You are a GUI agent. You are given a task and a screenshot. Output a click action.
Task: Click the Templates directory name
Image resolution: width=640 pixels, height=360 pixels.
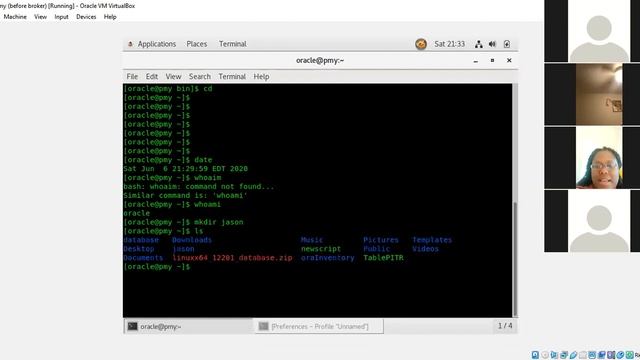pos(432,240)
